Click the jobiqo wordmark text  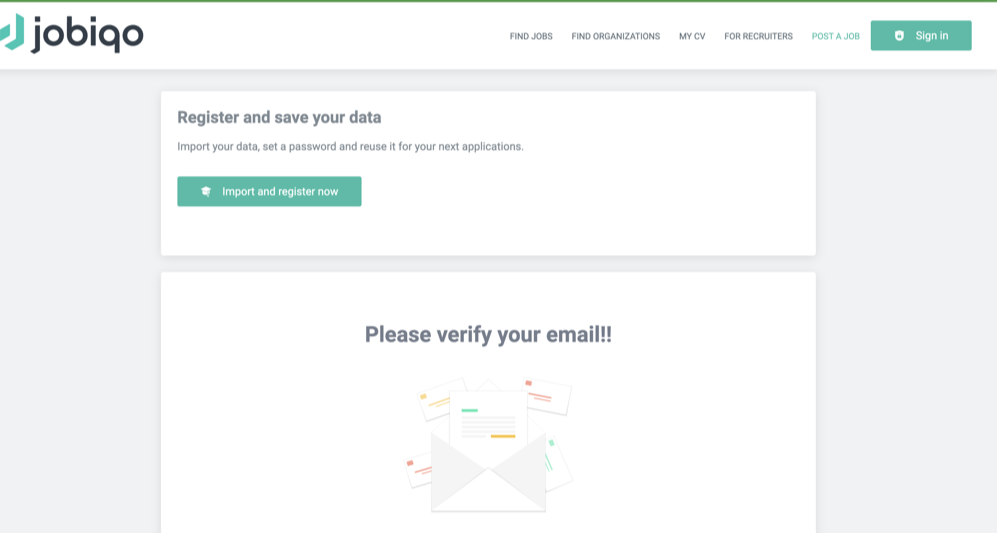click(x=88, y=35)
